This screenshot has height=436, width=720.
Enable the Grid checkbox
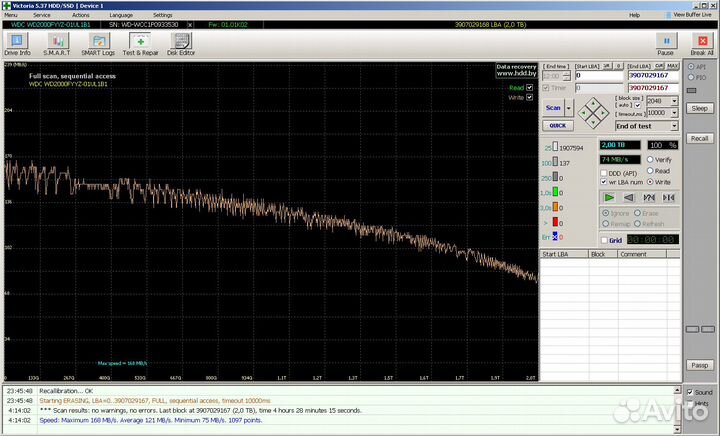point(604,240)
